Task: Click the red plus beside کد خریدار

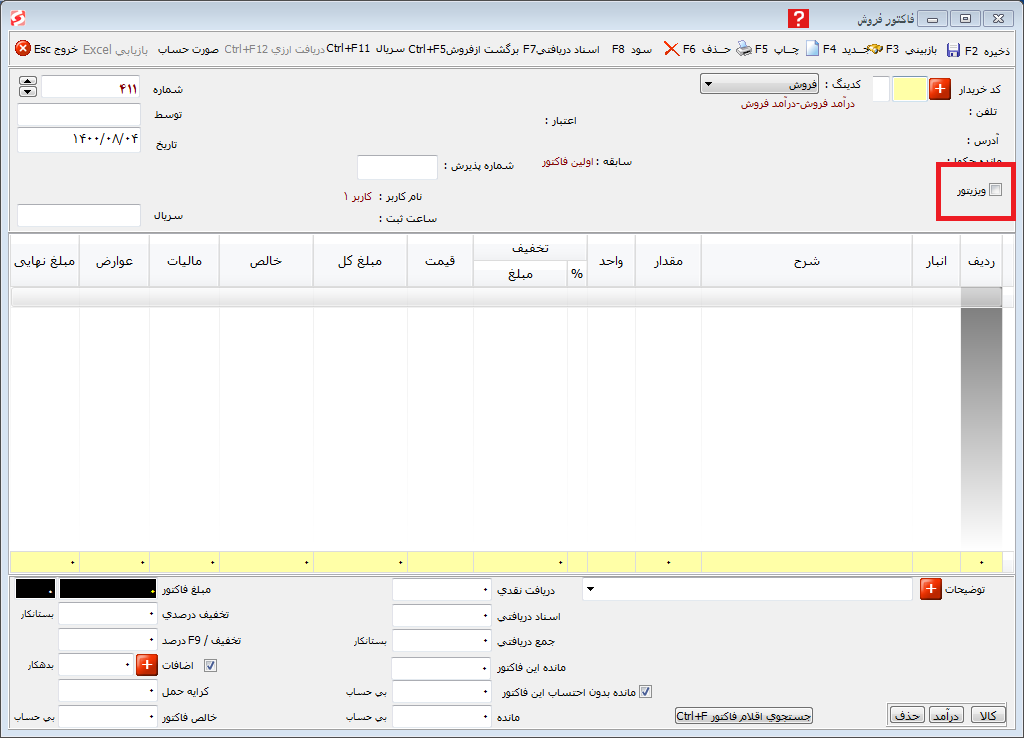Action: 940,89
